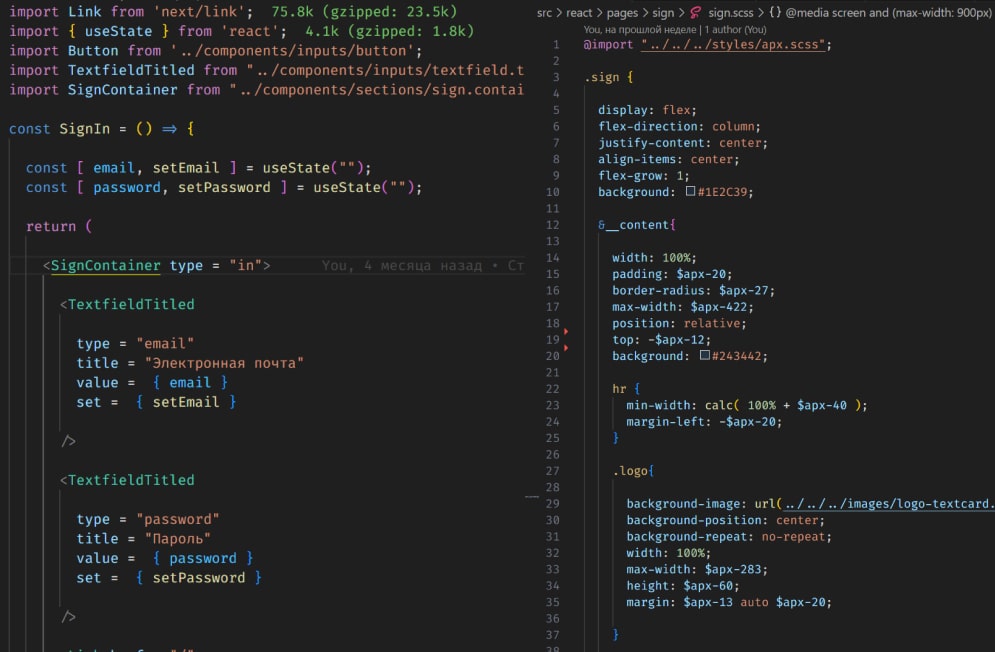The image size is (995, 652).
Task: Click the '../components/inputs/button' import path
Action: pyautogui.click(x=296, y=51)
